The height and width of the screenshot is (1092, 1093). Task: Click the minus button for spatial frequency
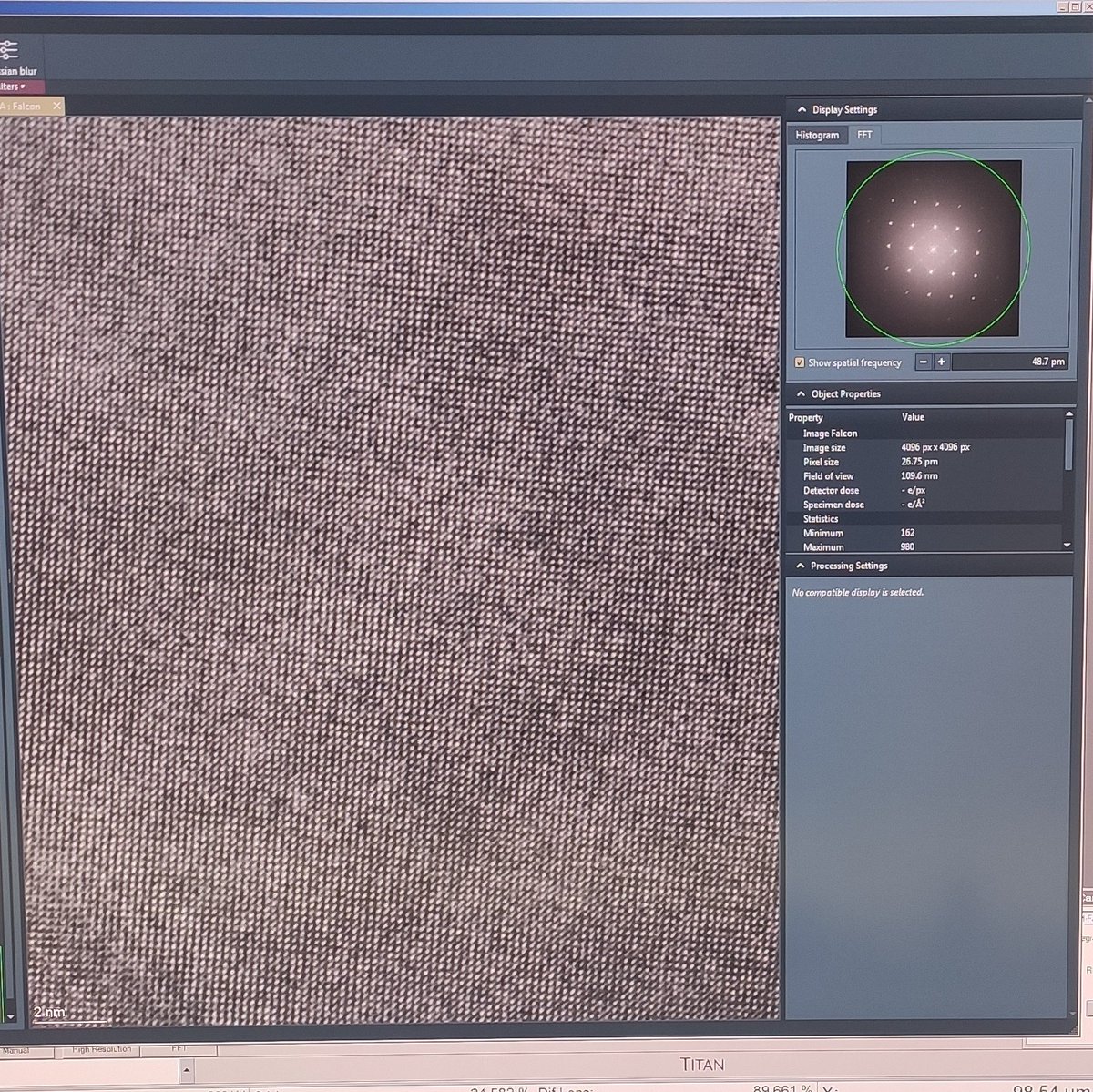pyautogui.click(x=924, y=362)
